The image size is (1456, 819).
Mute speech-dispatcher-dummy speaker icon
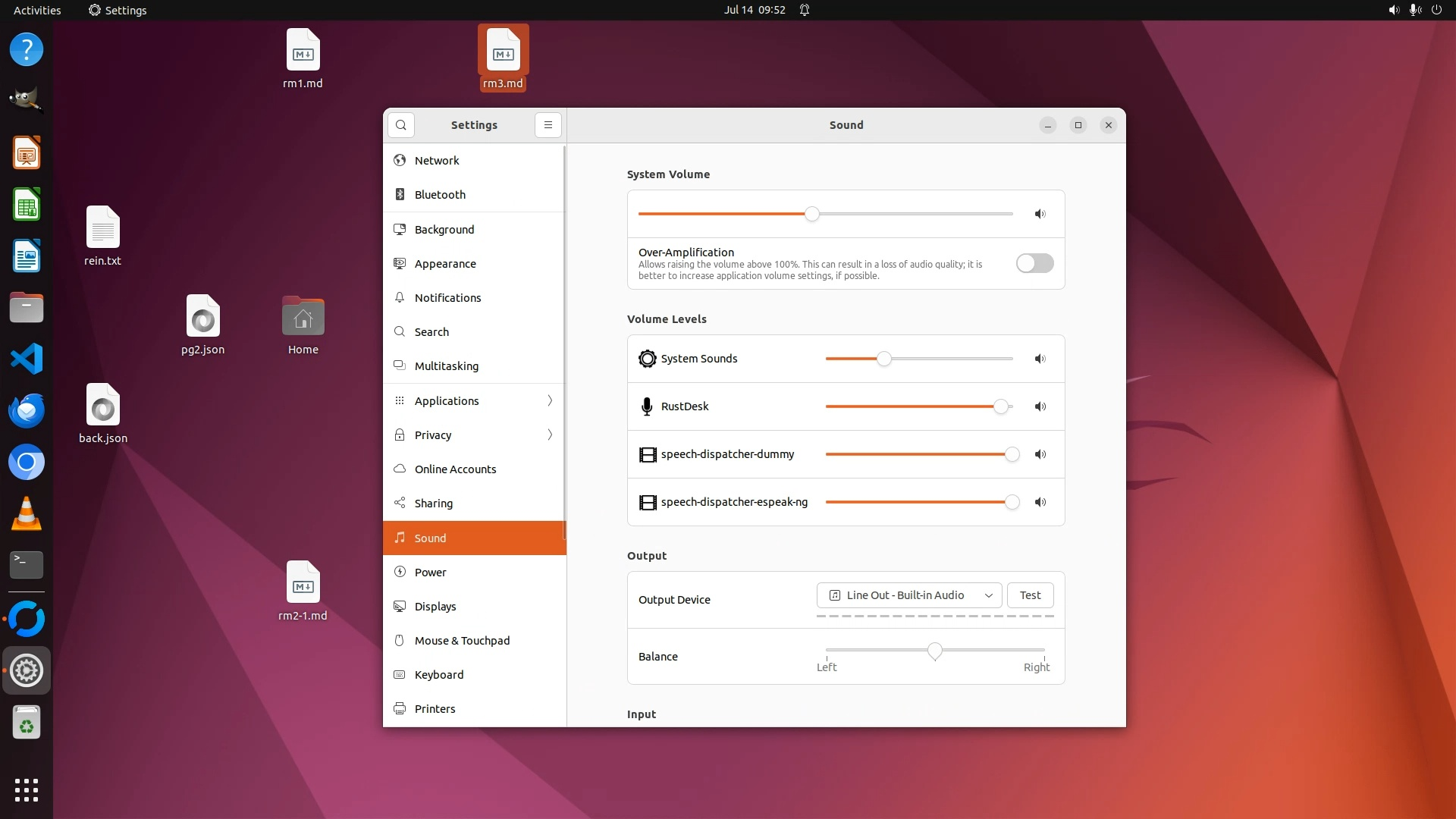click(x=1040, y=454)
